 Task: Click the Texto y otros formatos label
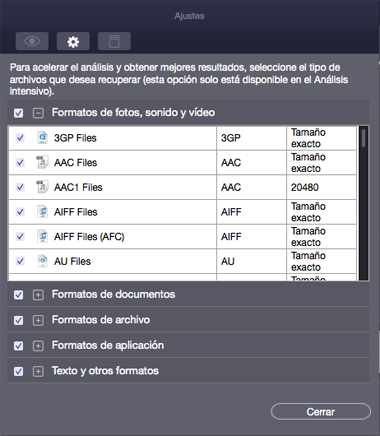coord(105,371)
